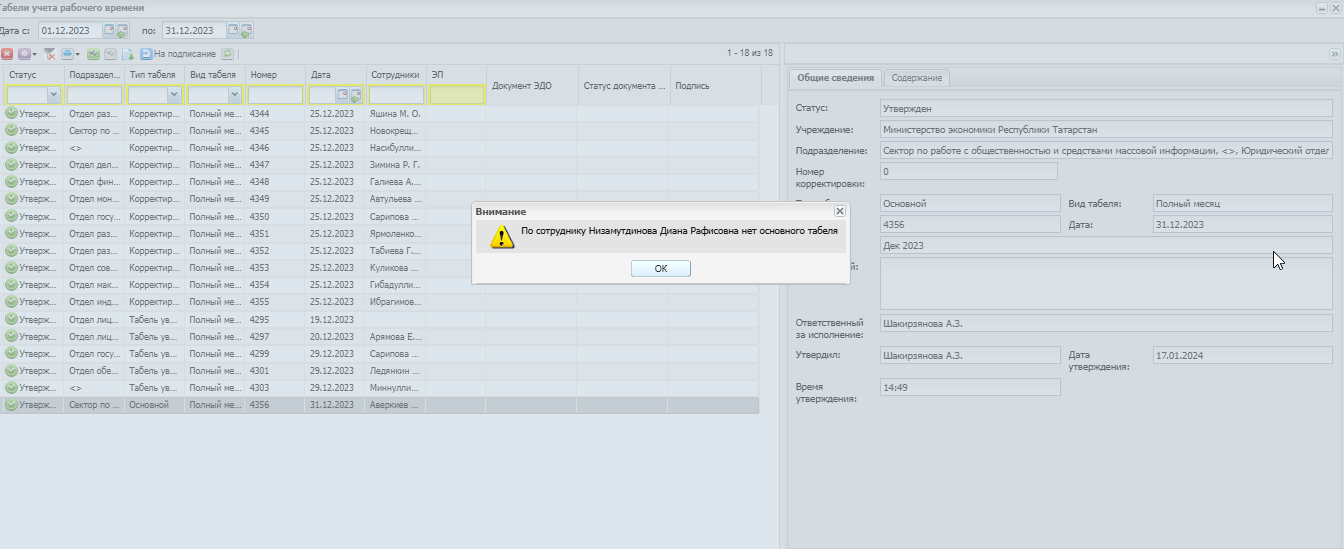Clear filters with the crossed-out funnel icon
1344x549 pixels.
tap(50, 54)
